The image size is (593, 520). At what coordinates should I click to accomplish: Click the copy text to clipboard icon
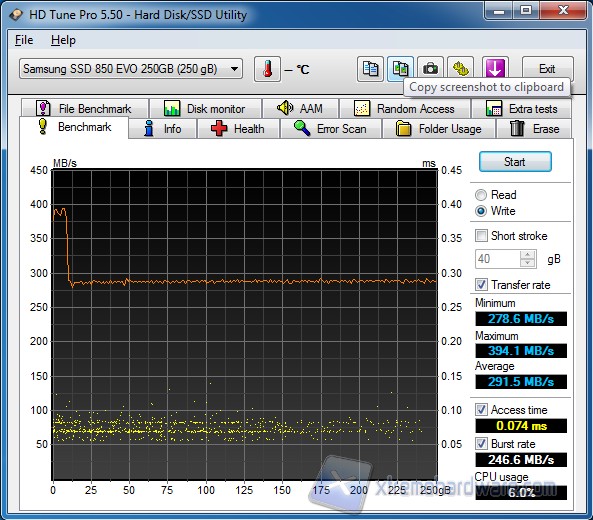(x=370, y=69)
